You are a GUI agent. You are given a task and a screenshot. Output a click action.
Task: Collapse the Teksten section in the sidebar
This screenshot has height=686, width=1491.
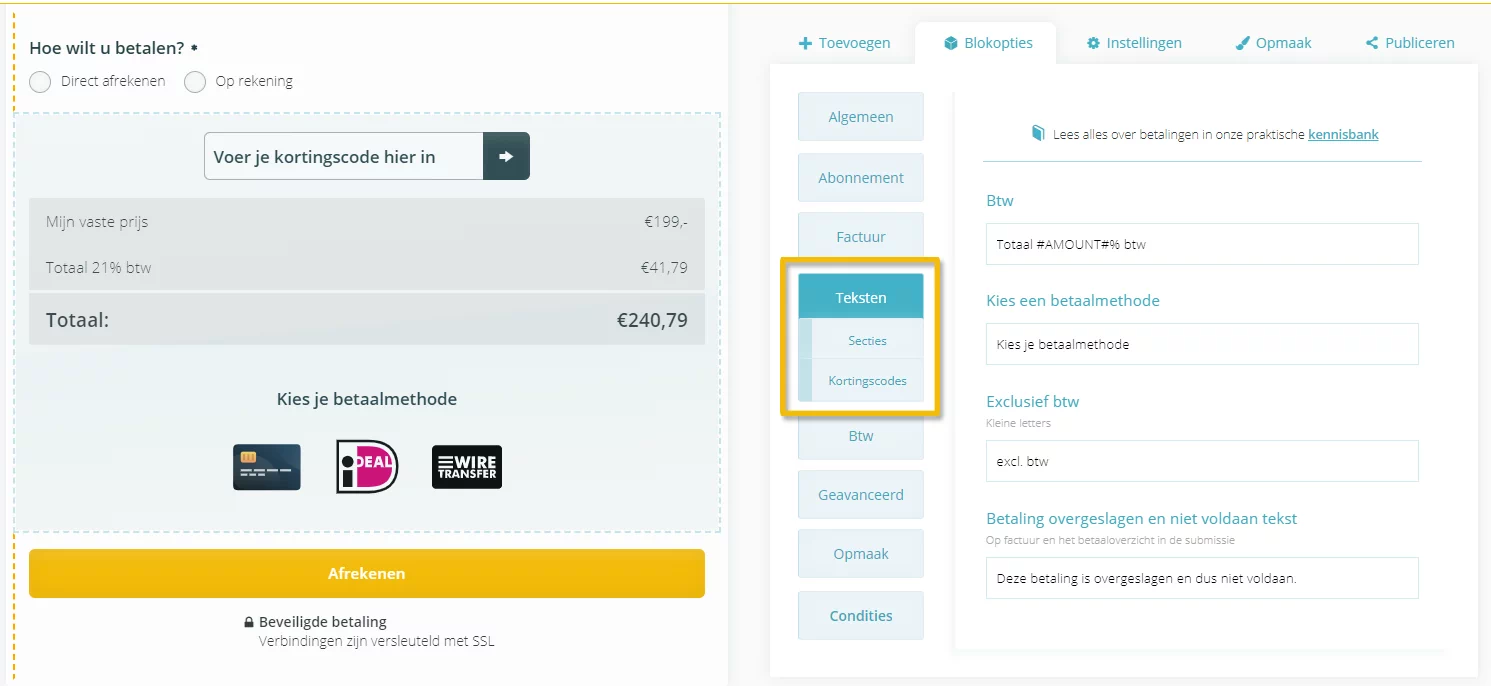[861, 297]
